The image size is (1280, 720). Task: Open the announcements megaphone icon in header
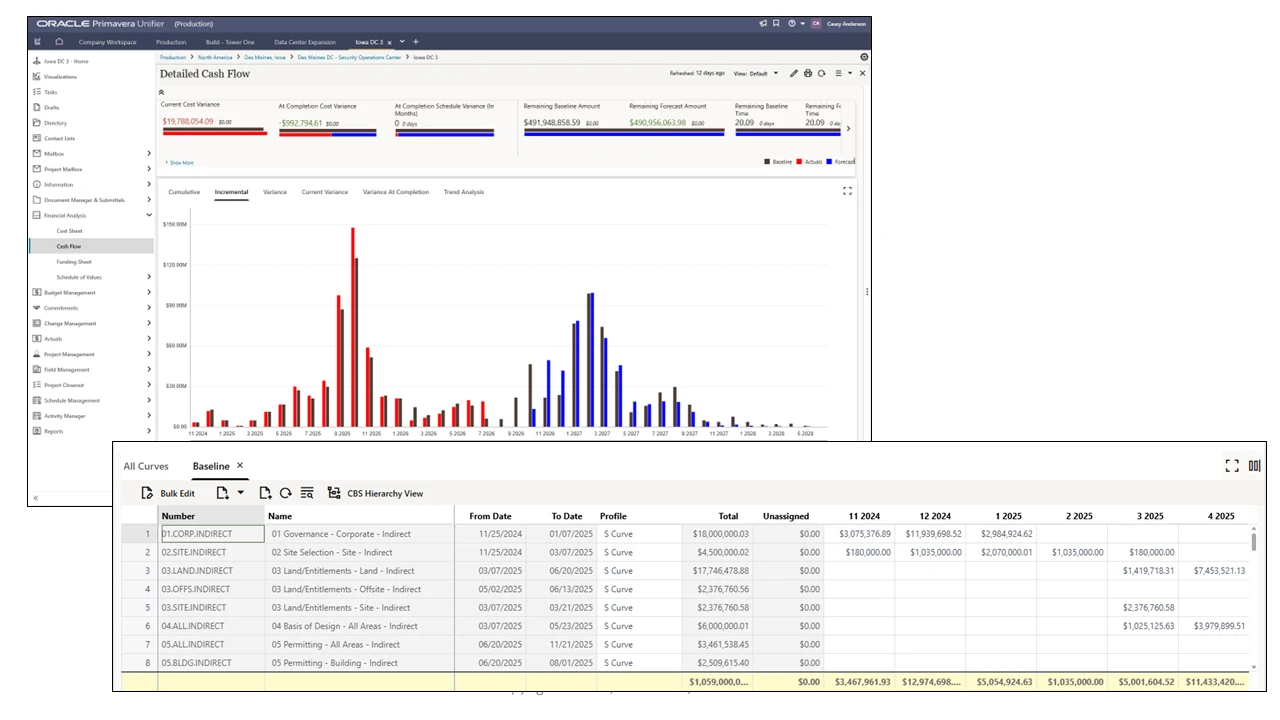pyautogui.click(x=763, y=23)
